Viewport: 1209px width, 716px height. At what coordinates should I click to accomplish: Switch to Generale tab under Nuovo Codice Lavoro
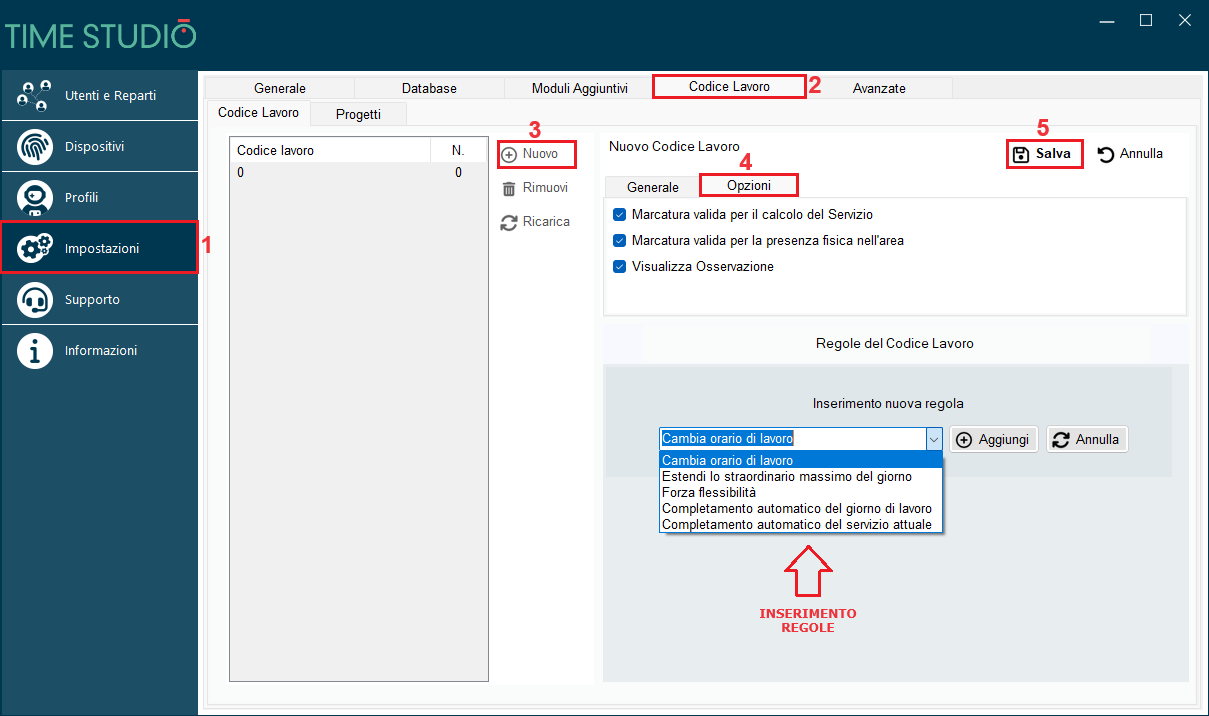652,187
